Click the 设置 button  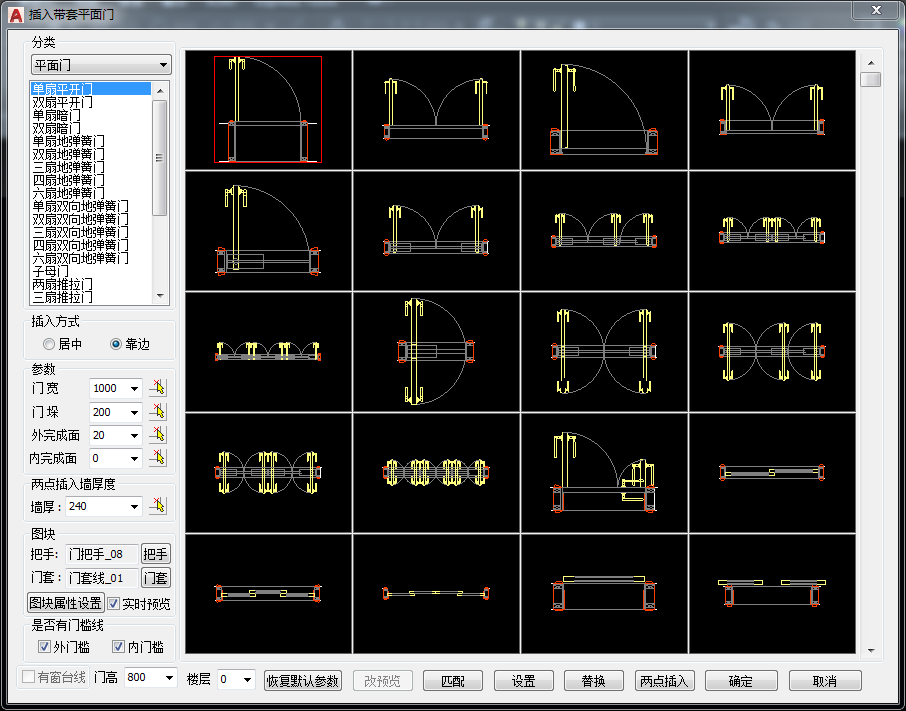[523, 681]
